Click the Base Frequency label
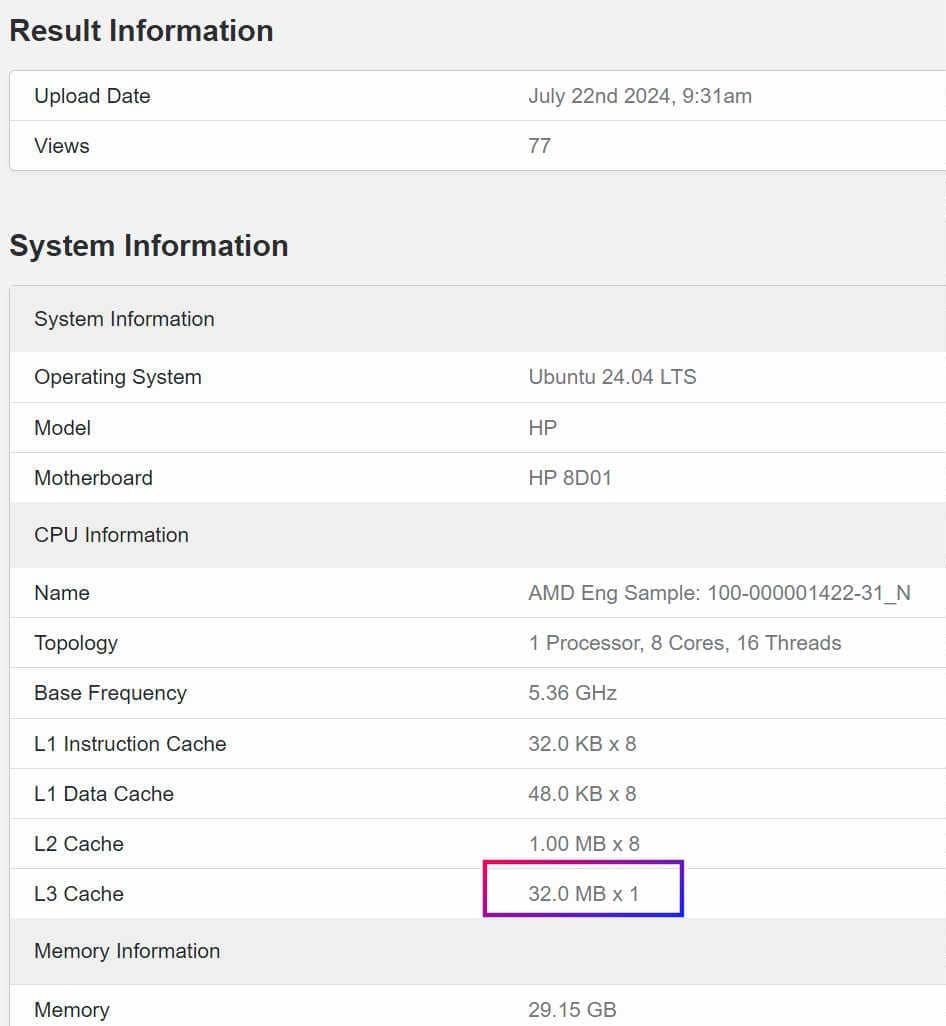 click(111, 694)
